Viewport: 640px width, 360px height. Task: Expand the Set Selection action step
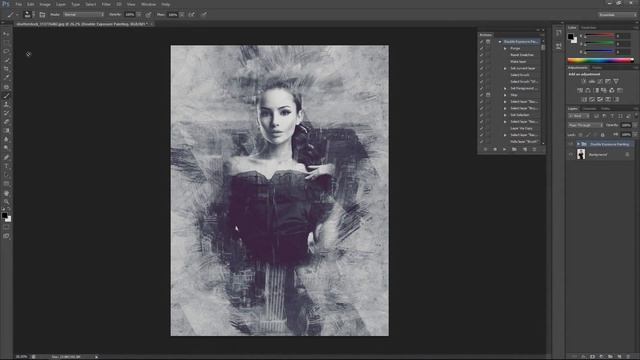click(505, 115)
